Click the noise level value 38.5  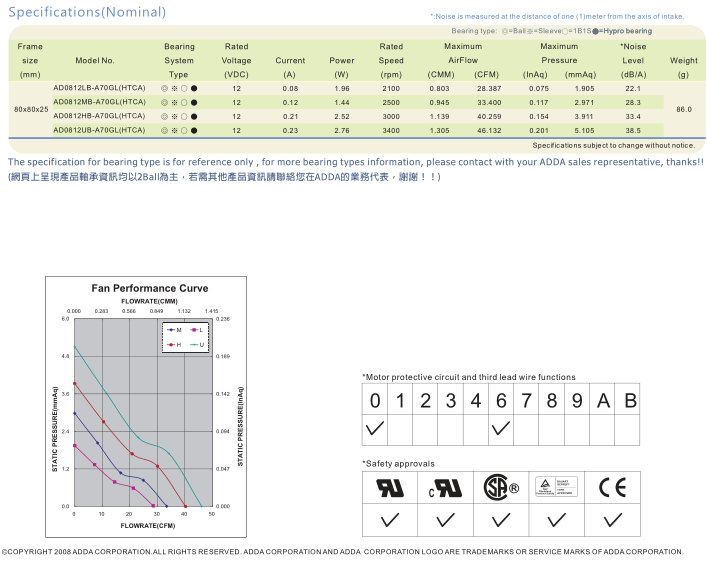(x=633, y=130)
